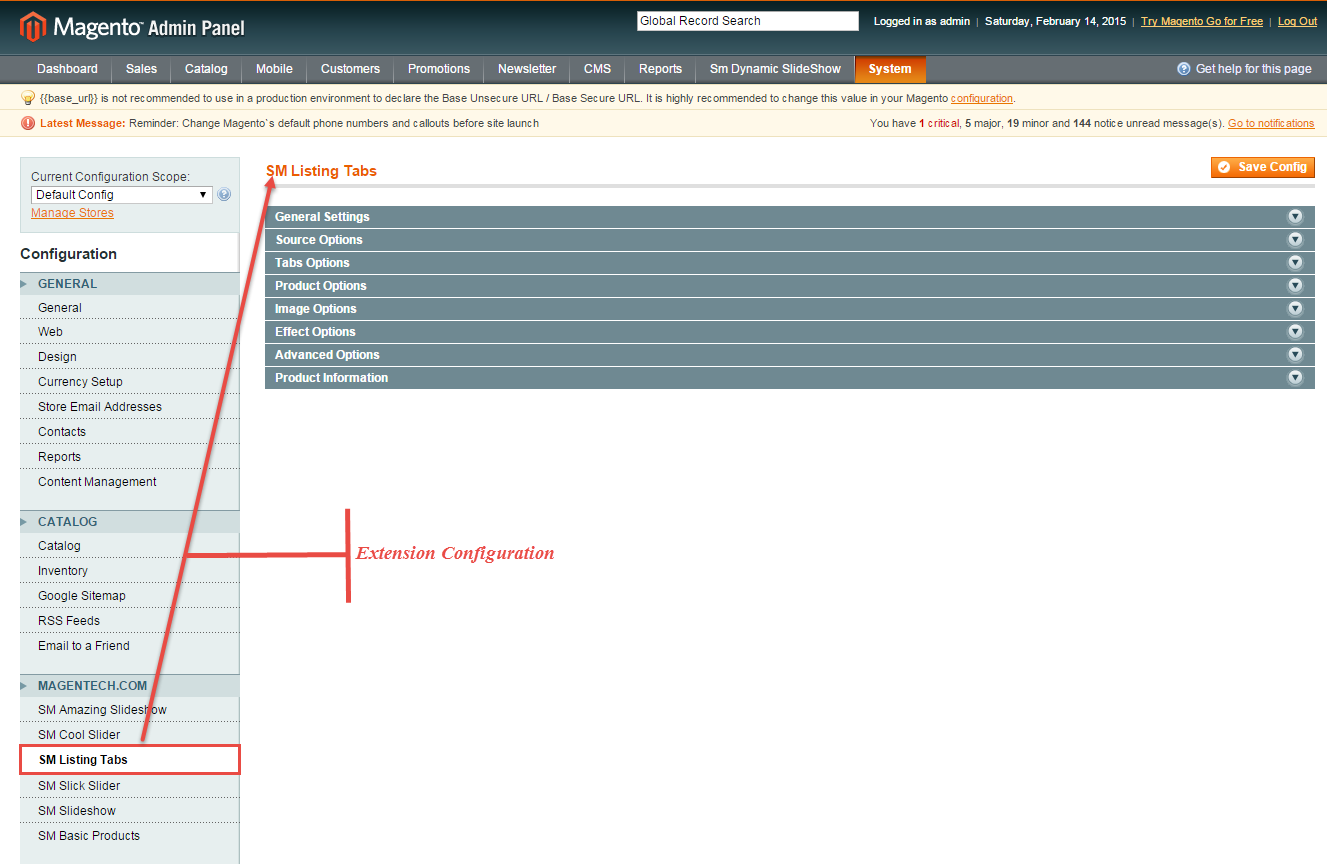Click the lightbulb icon on base_url notice
This screenshot has width=1327, height=864.
pyautogui.click(x=28, y=98)
